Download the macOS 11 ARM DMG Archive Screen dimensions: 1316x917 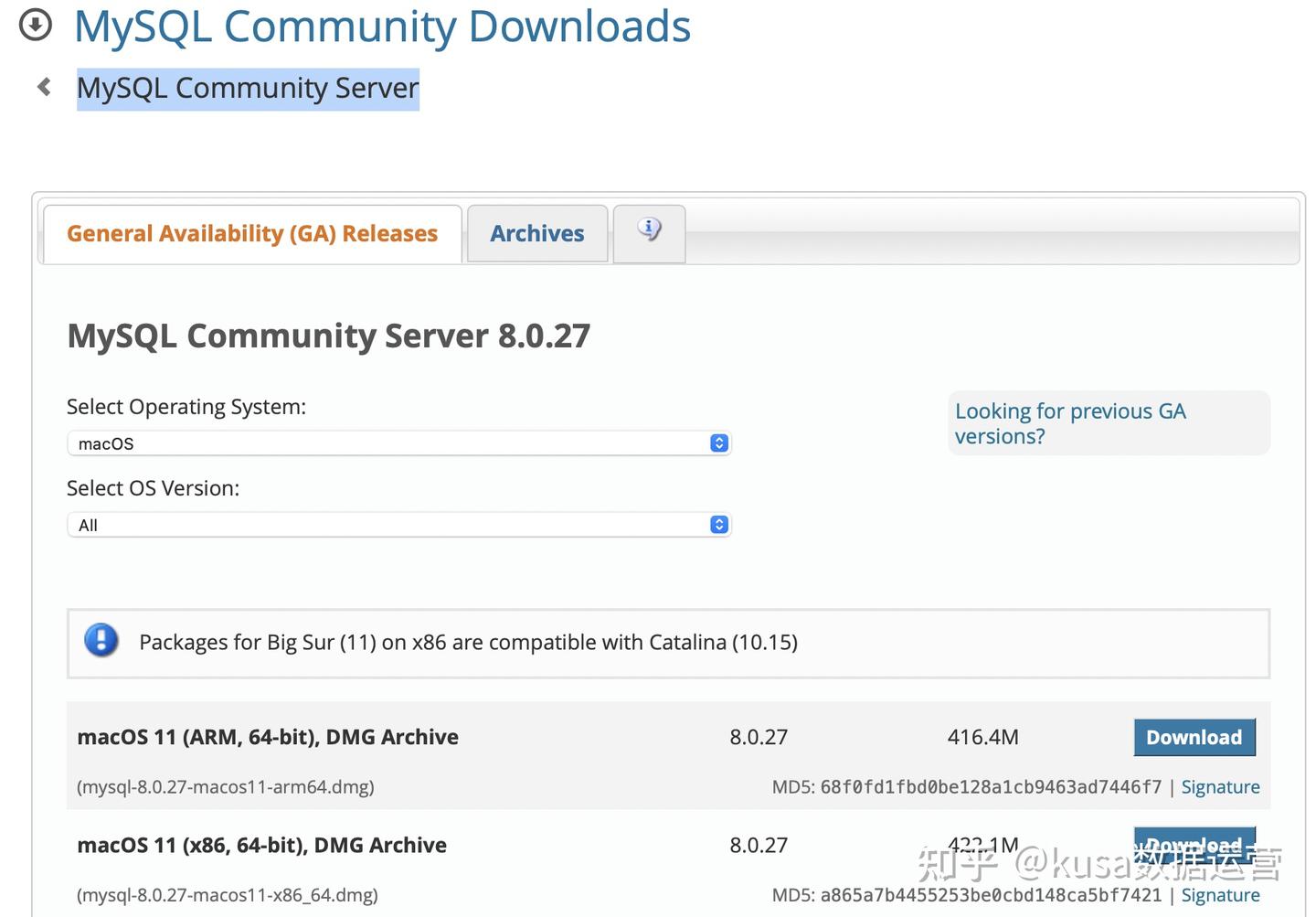pos(1194,737)
